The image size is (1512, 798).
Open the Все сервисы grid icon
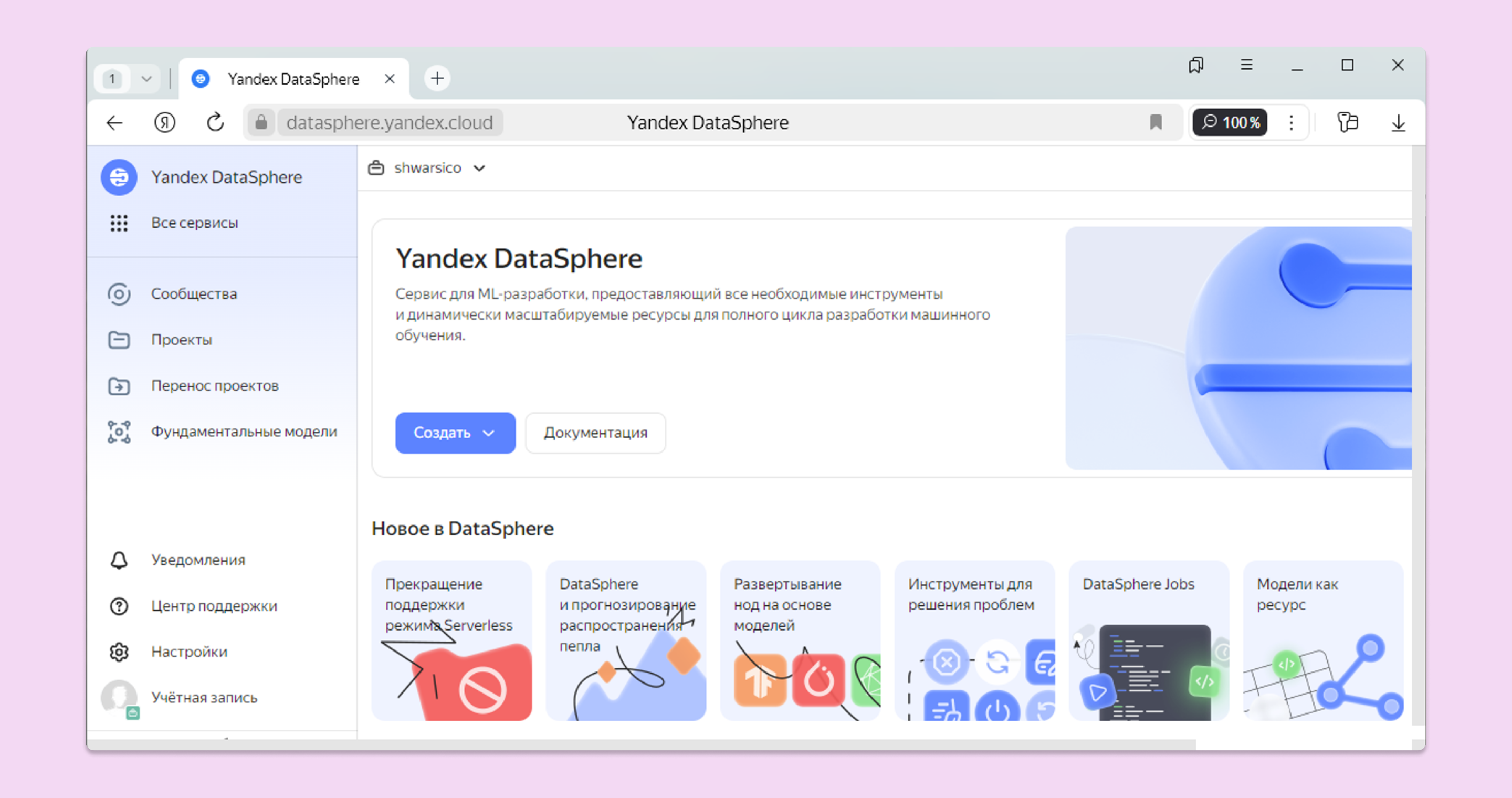tap(119, 223)
